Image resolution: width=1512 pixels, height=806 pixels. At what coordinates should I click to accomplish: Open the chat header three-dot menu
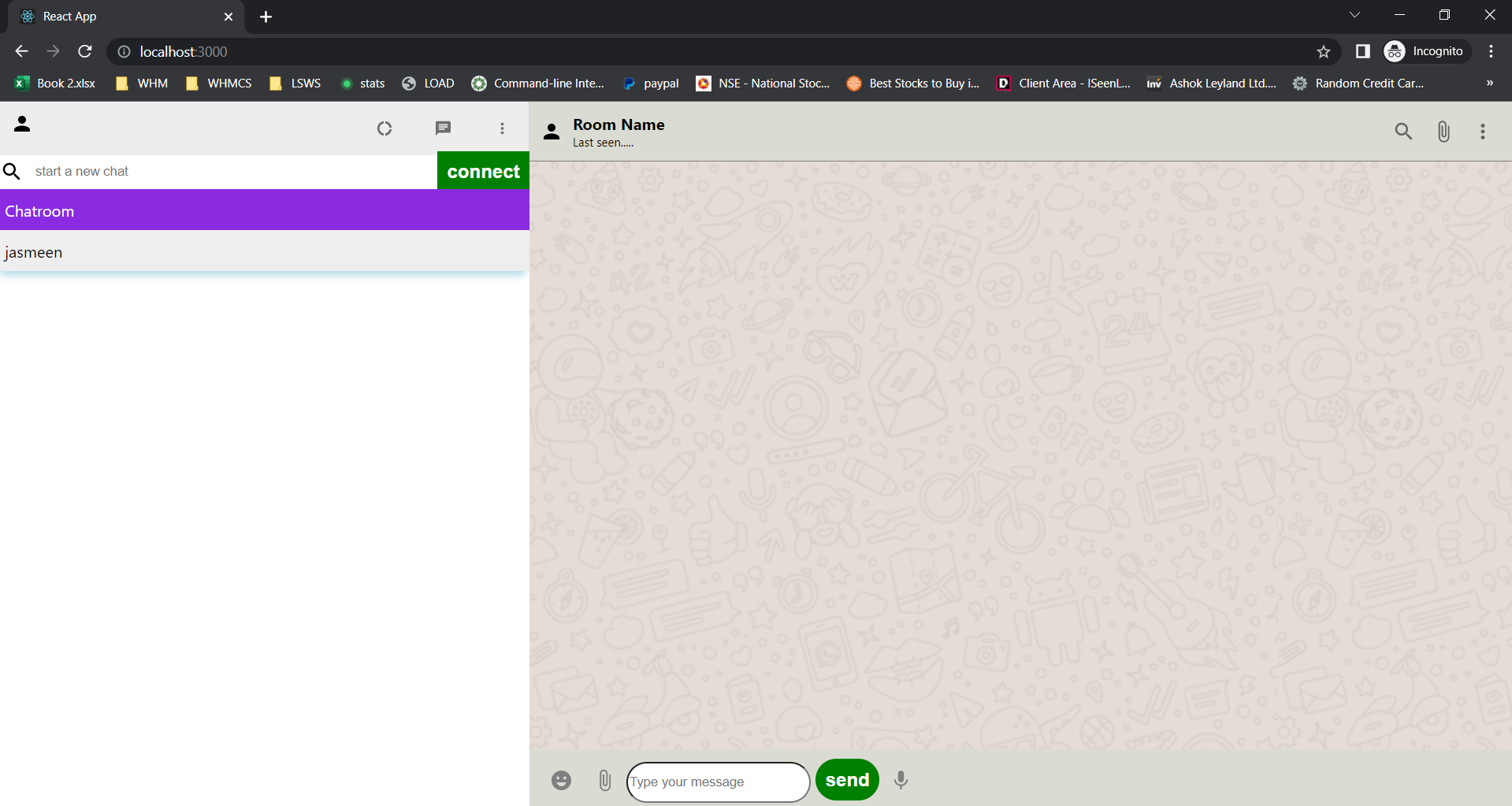1482,131
